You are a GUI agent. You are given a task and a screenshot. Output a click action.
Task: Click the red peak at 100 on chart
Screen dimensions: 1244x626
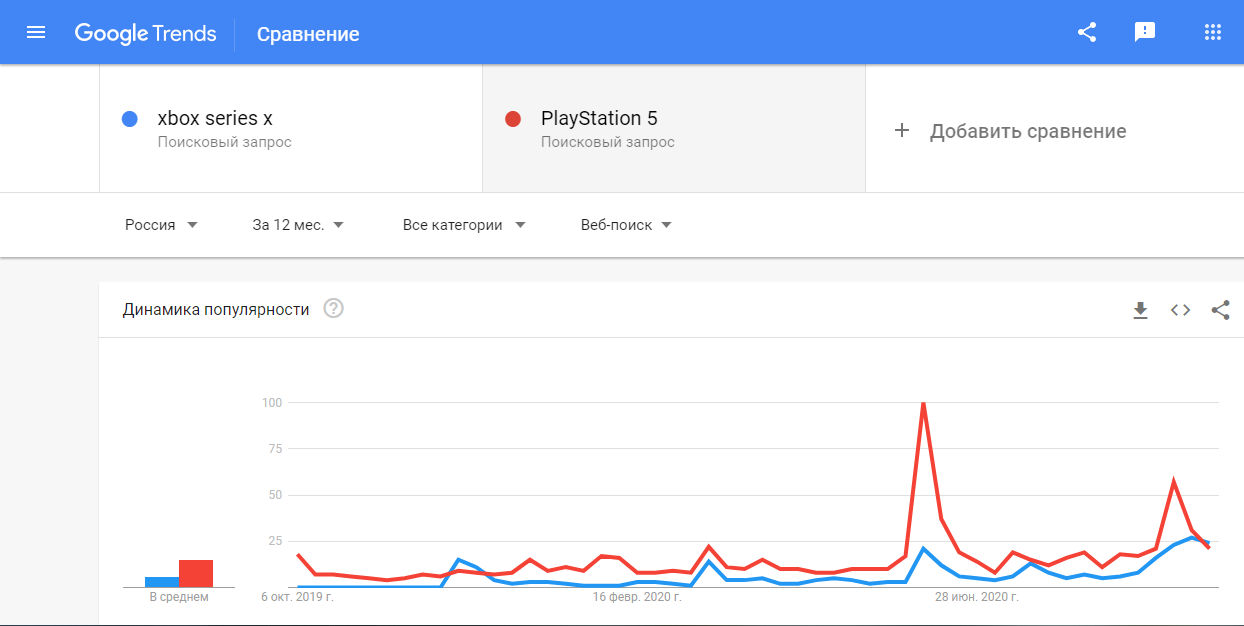coord(923,403)
